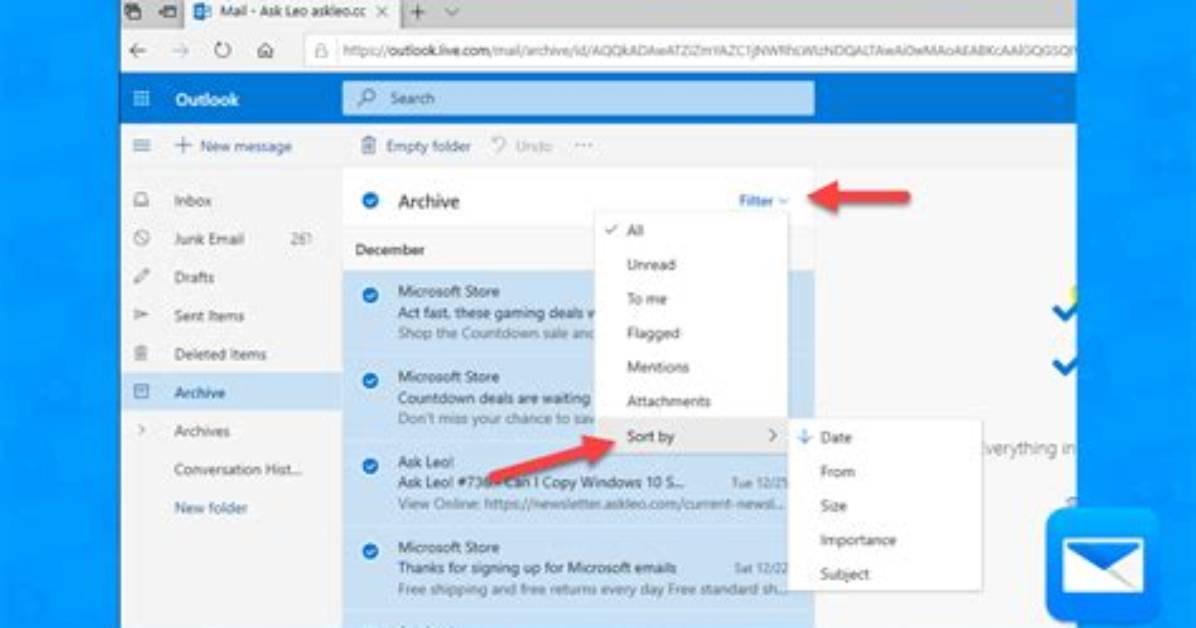
Task: Click Empty folder in the toolbar
Action: point(416,146)
